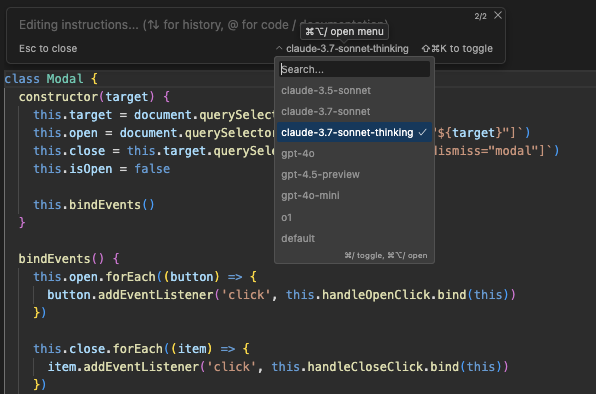
Task: Click 'constructor(target) {' line
Action: (94, 97)
